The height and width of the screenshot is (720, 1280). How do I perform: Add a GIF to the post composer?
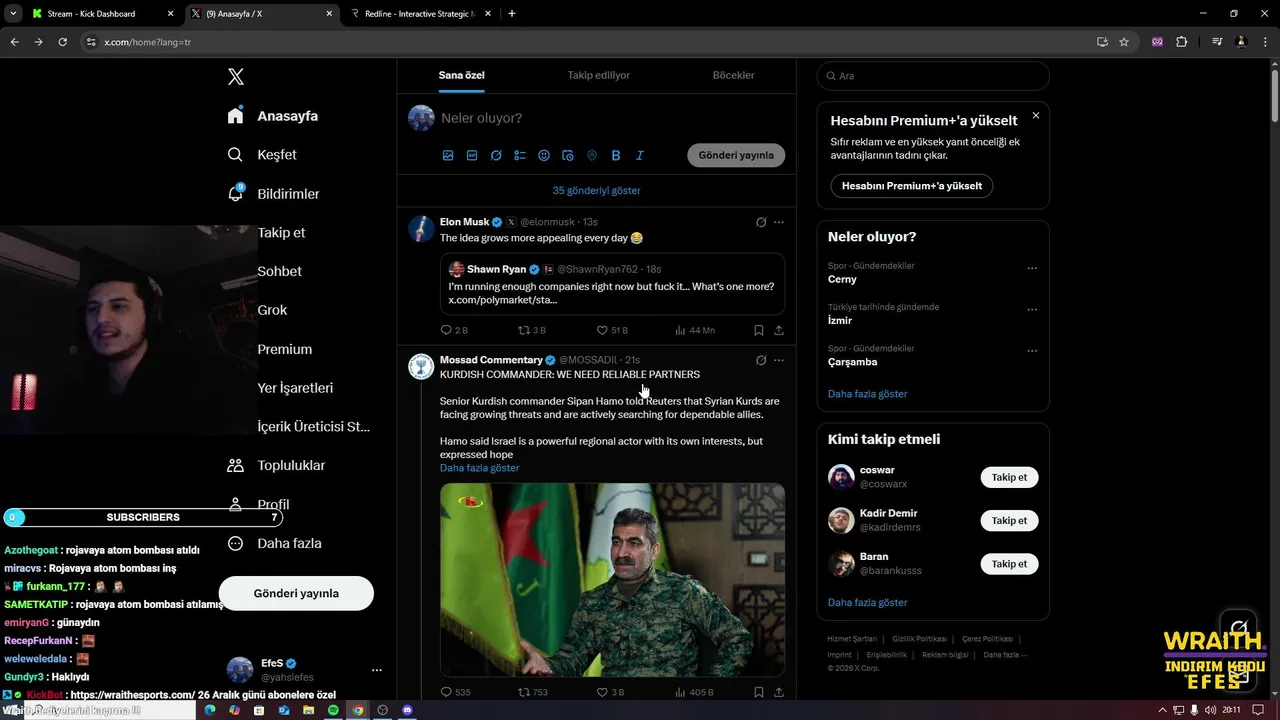coord(472,155)
